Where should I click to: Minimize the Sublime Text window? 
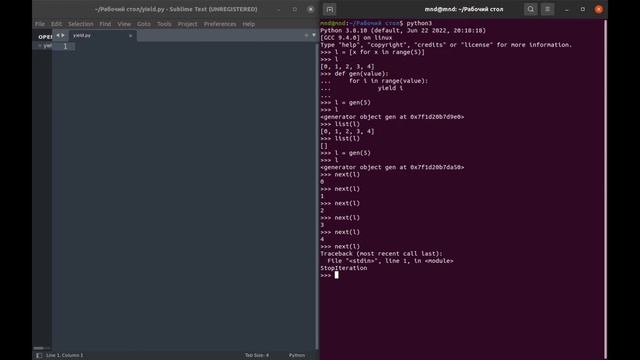[278, 9]
